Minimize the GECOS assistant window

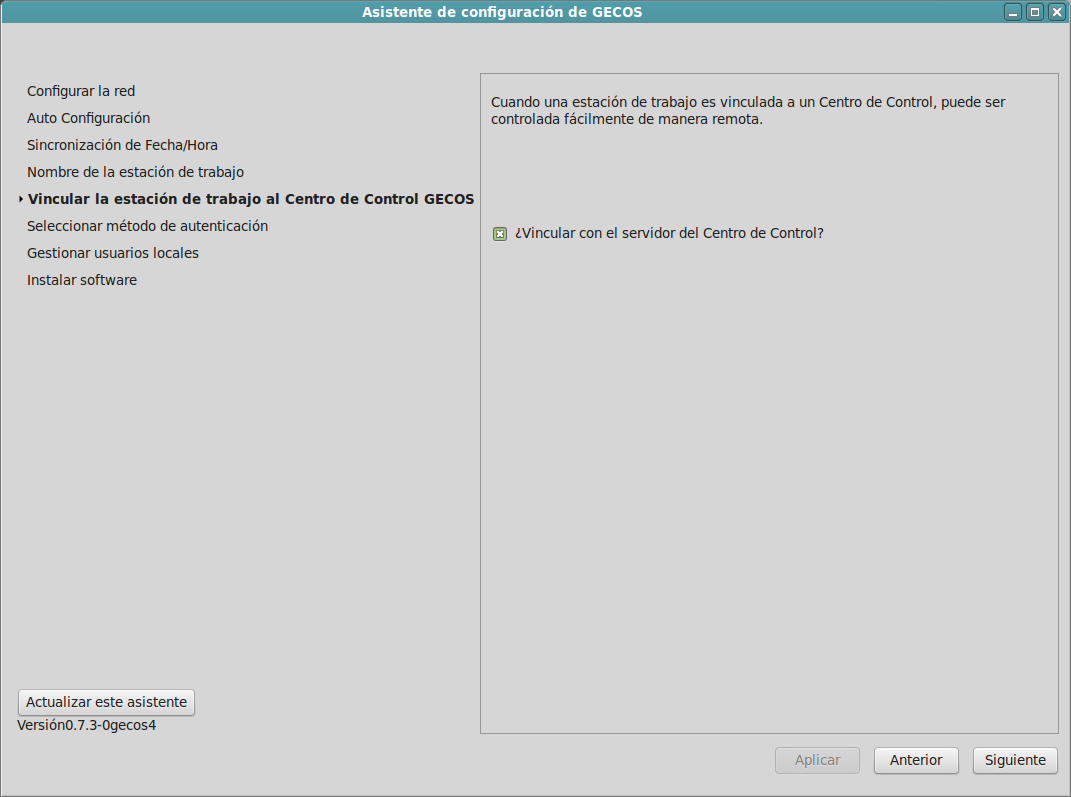pyautogui.click(x=1013, y=12)
